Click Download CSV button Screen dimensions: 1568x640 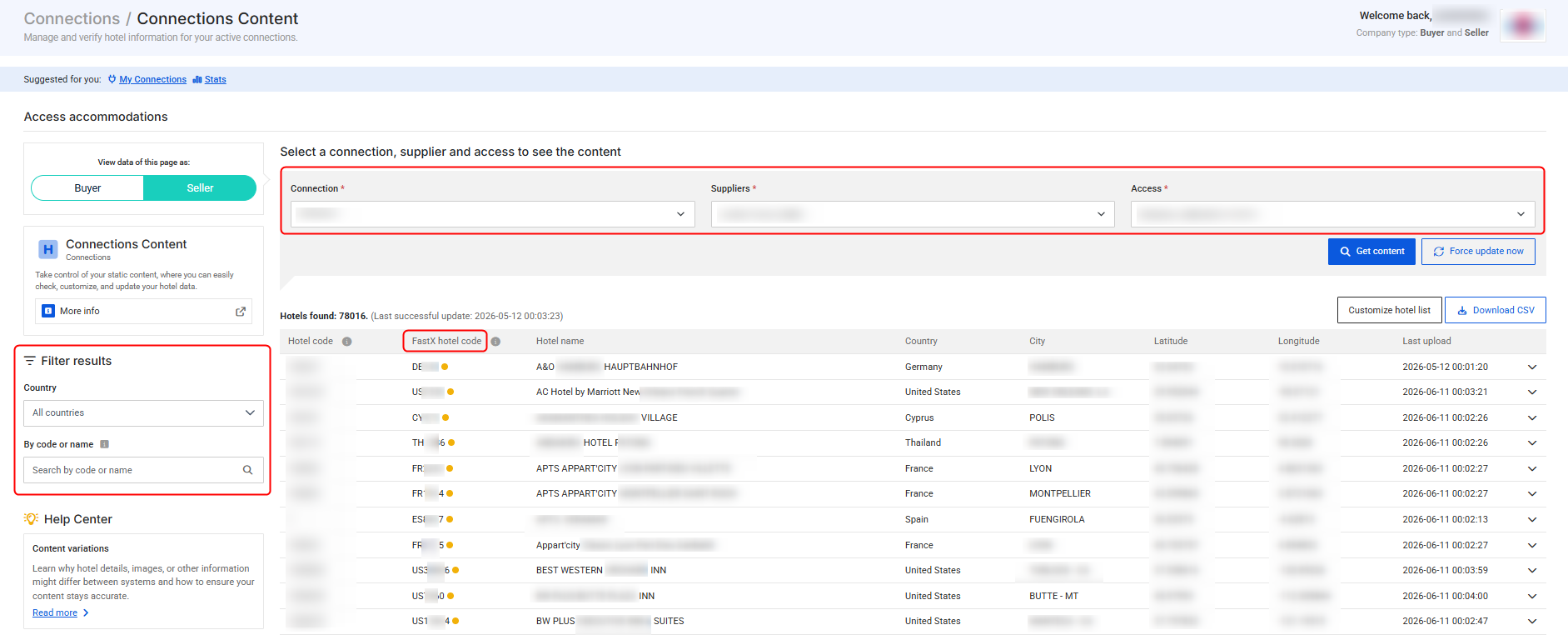coord(1496,310)
